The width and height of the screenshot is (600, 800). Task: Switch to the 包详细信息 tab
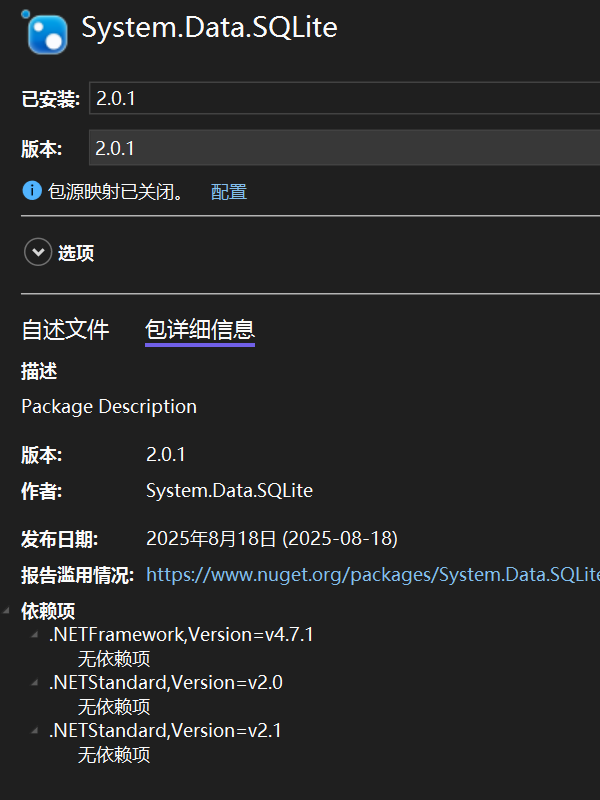click(200, 330)
